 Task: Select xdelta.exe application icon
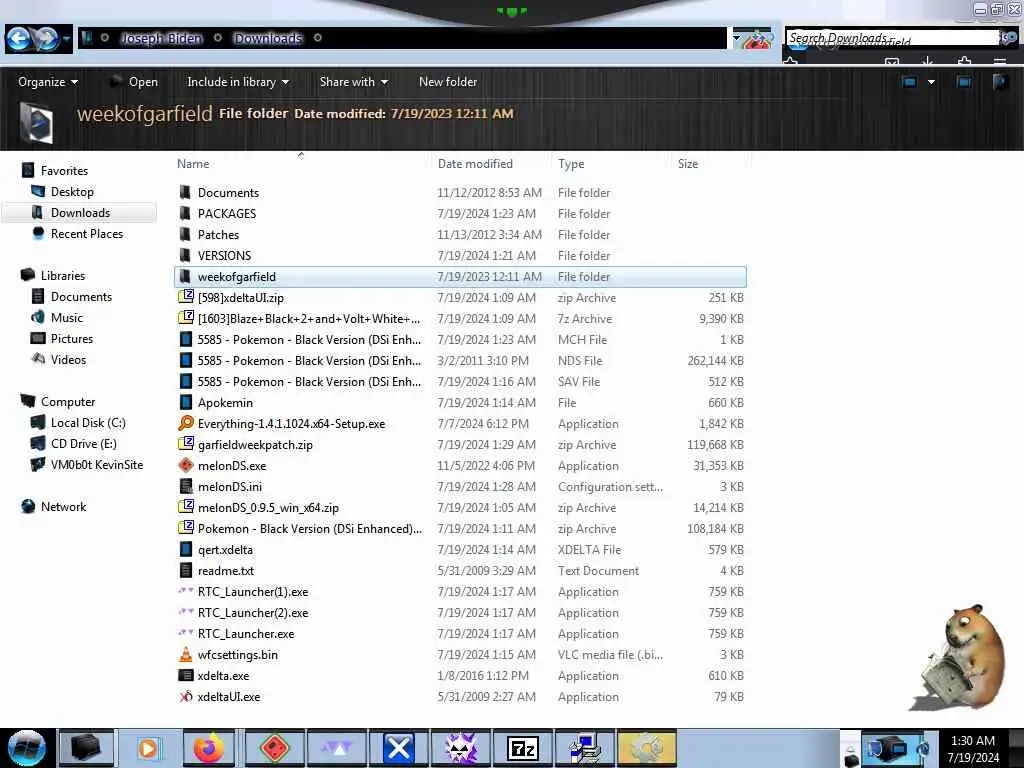(186, 675)
